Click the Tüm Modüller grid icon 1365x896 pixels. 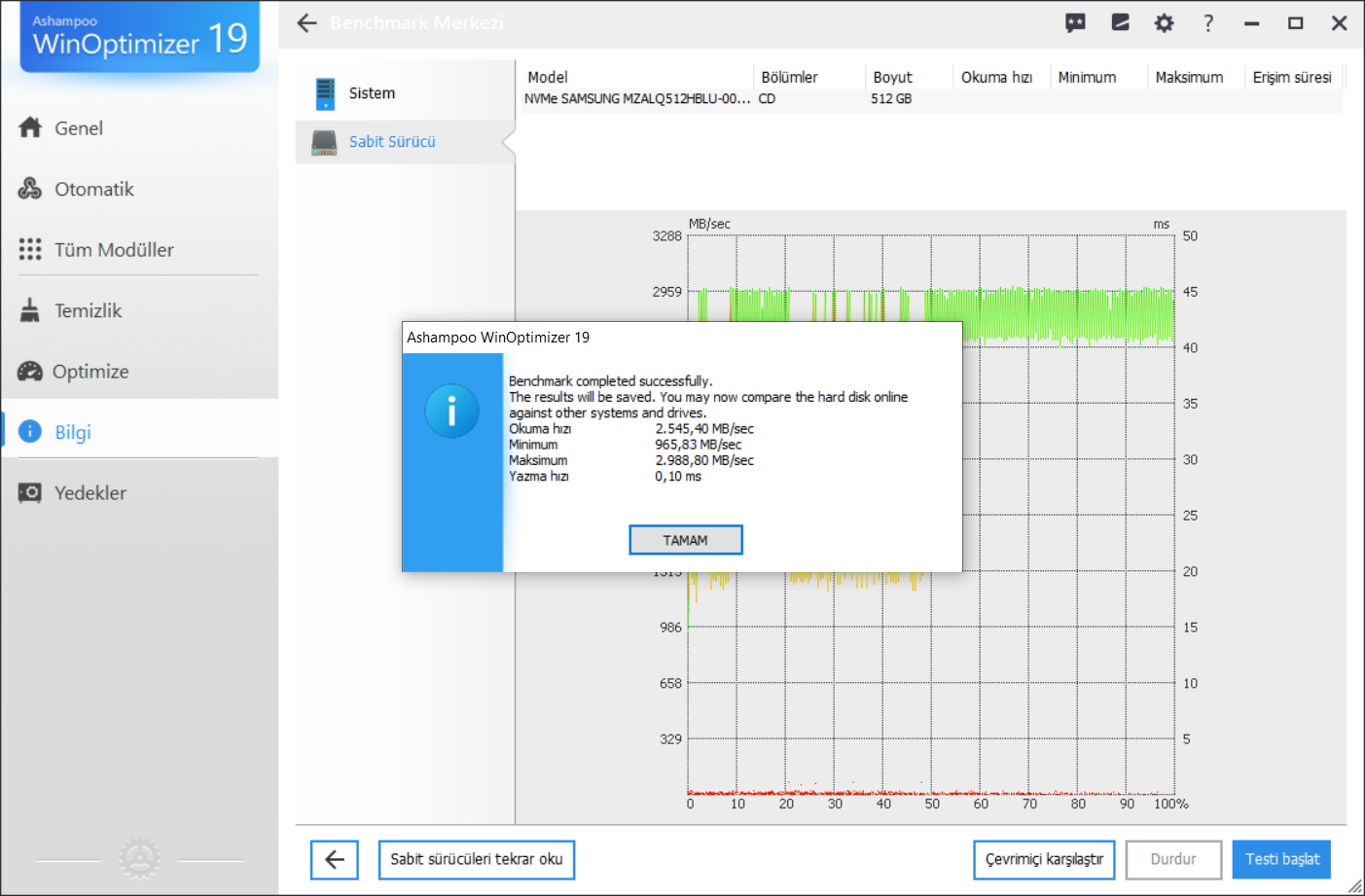point(30,249)
